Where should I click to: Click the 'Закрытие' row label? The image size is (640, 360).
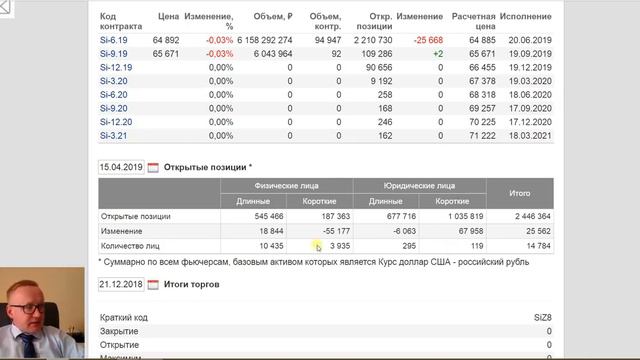tap(119, 331)
